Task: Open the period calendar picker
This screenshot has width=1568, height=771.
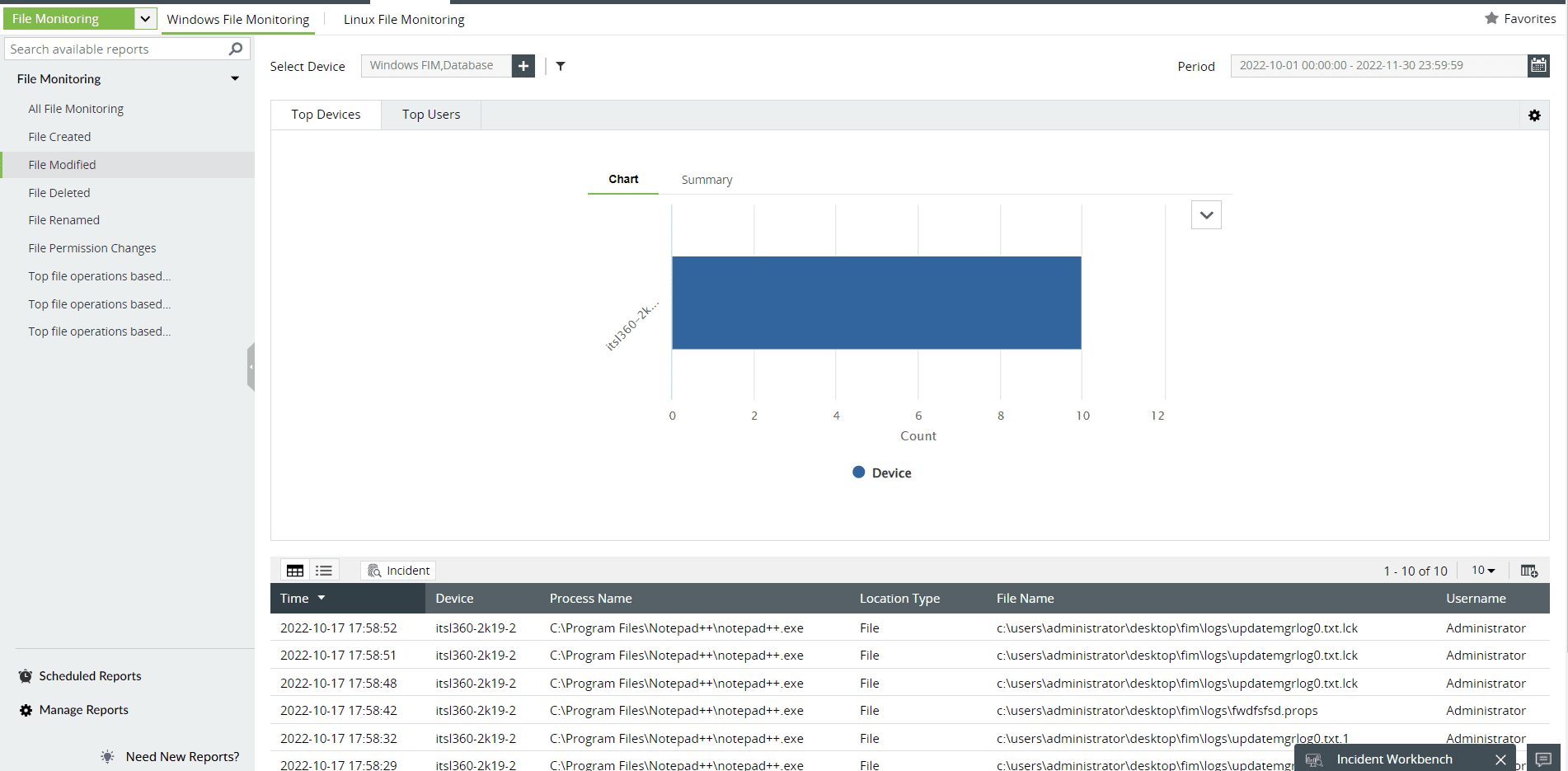Action: 1538,65
